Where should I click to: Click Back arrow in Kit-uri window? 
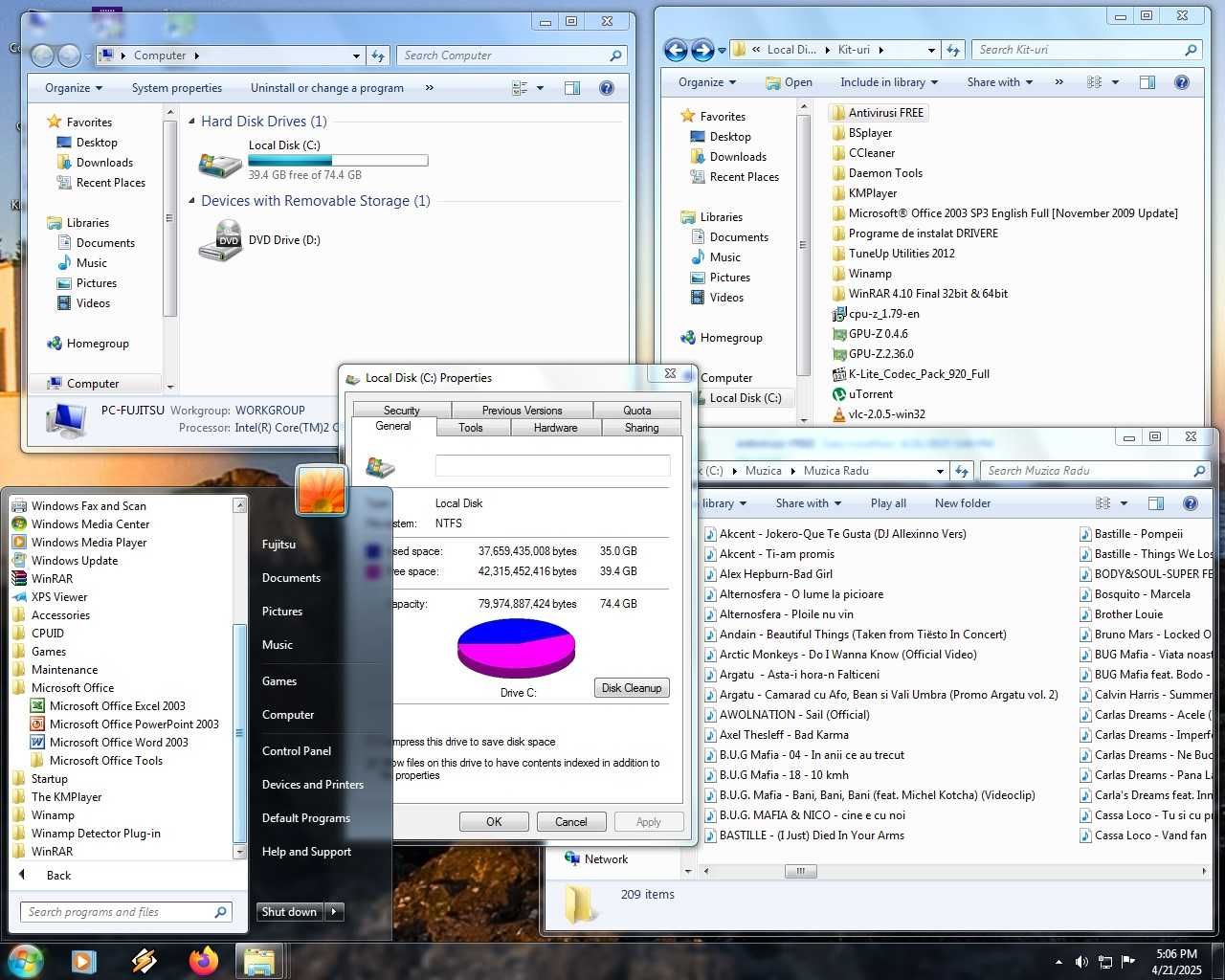click(676, 50)
